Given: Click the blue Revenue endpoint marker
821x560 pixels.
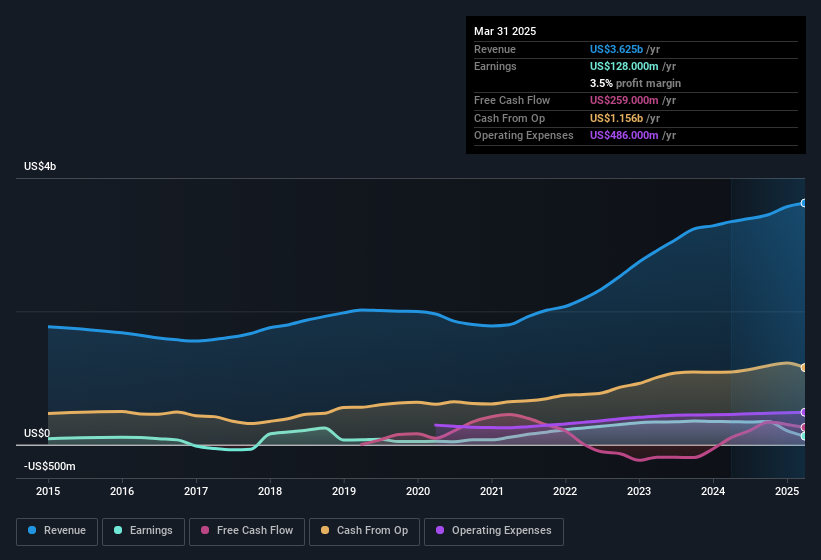Looking at the screenshot, I should tap(804, 203).
